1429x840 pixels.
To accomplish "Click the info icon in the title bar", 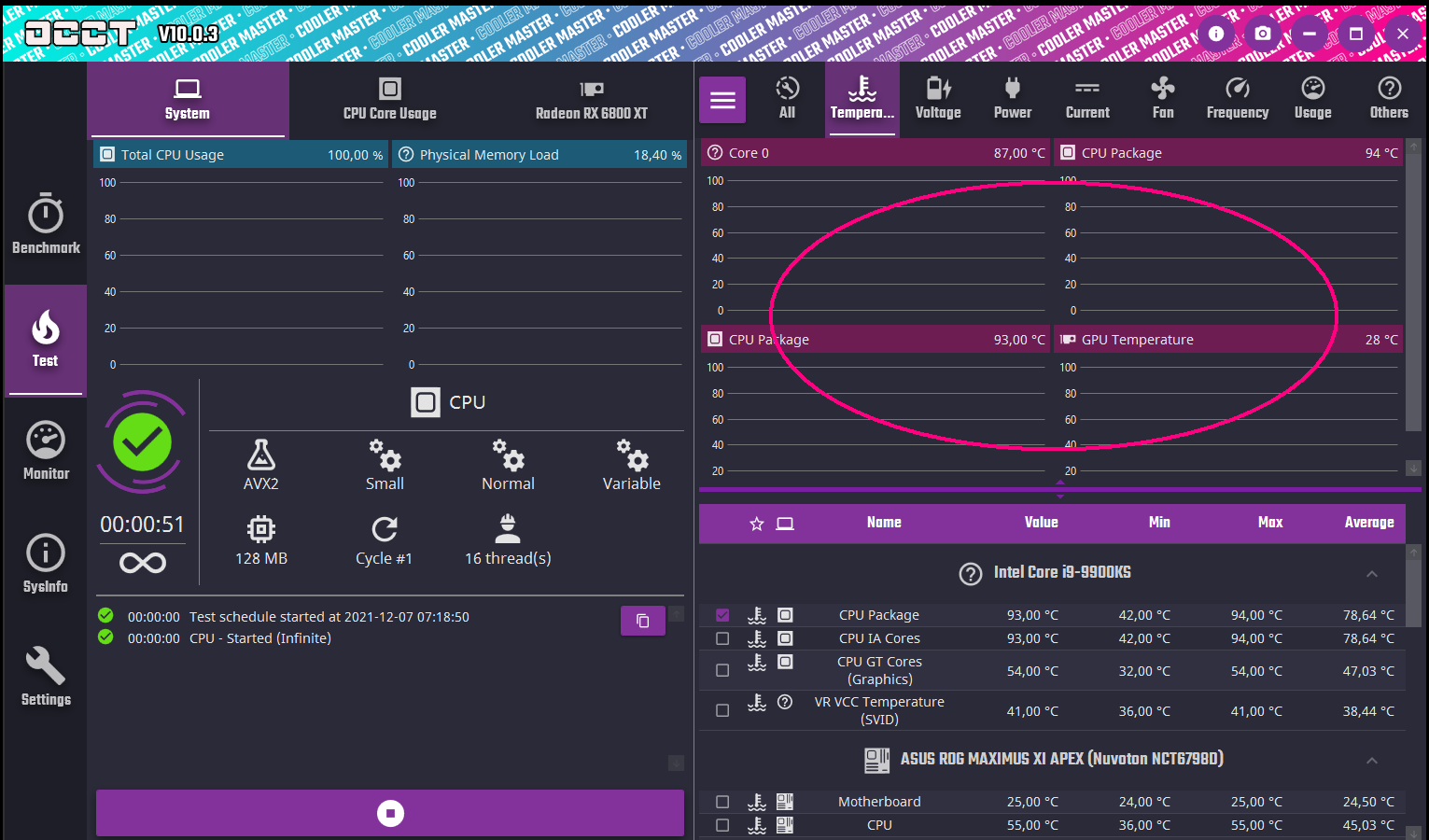I will coord(1216,34).
